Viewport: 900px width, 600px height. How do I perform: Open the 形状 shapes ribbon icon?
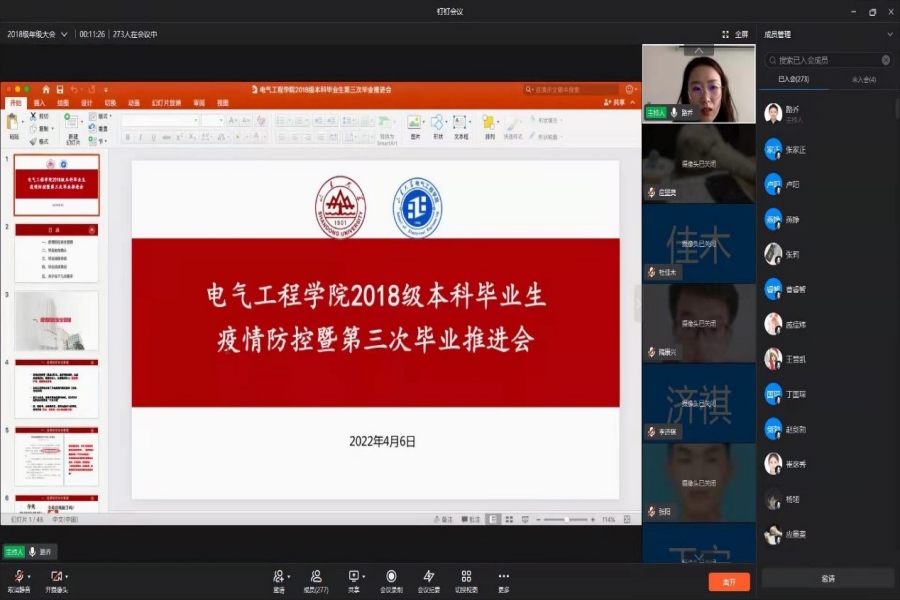tap(437, 122)
